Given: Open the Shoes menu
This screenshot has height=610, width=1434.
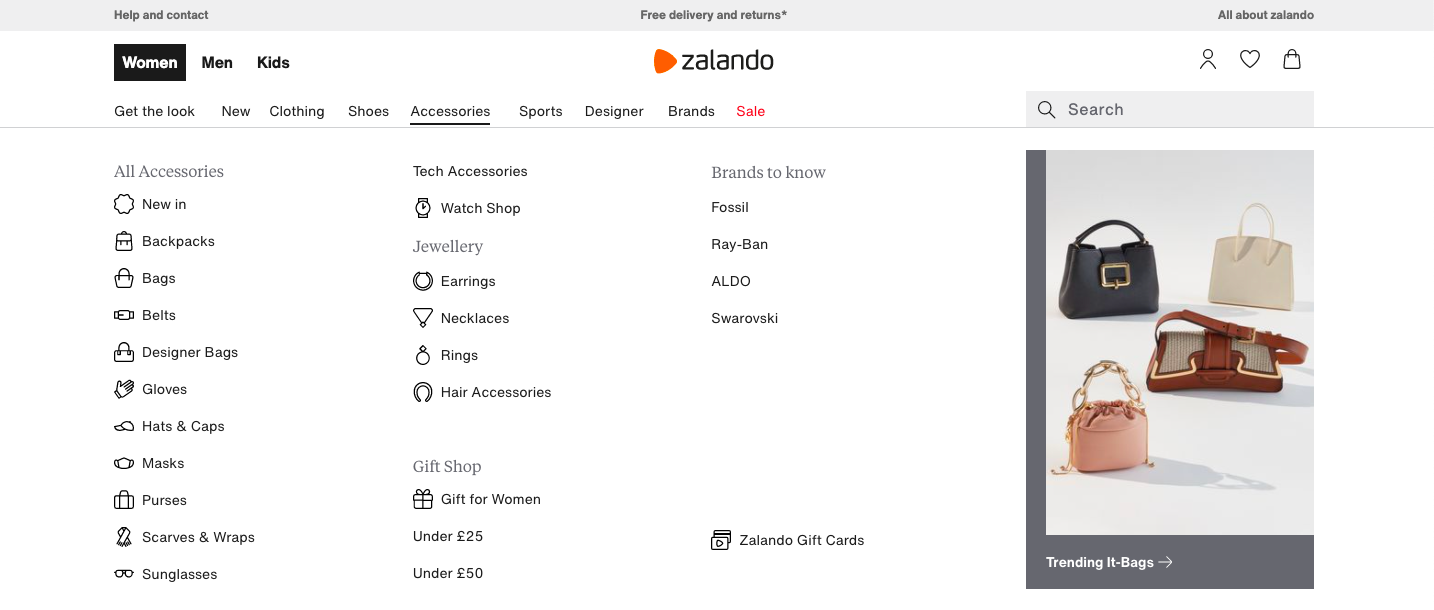Looking at the screenshot, I should point(368,111).
